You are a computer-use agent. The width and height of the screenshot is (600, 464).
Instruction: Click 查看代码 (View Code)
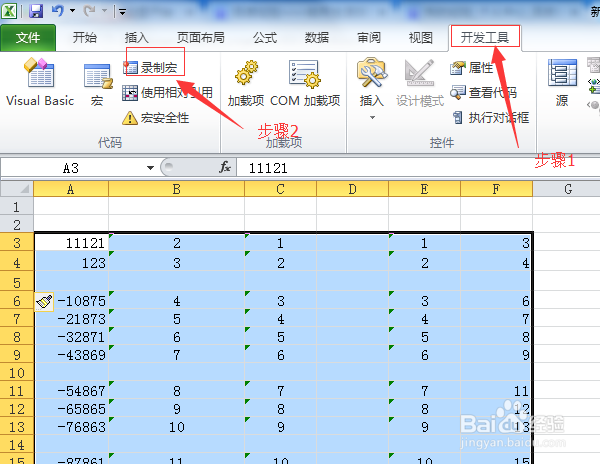(x=484, y=93)
